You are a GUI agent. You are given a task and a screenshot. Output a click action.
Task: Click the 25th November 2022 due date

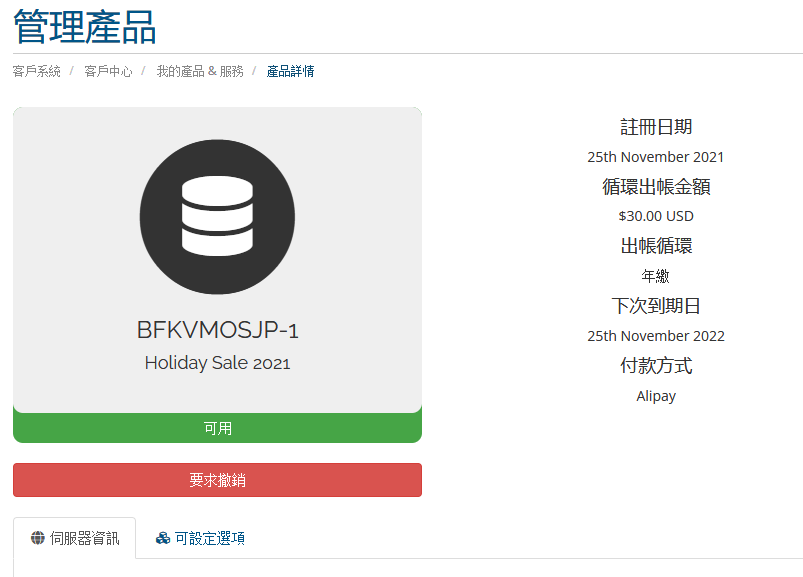656,336
